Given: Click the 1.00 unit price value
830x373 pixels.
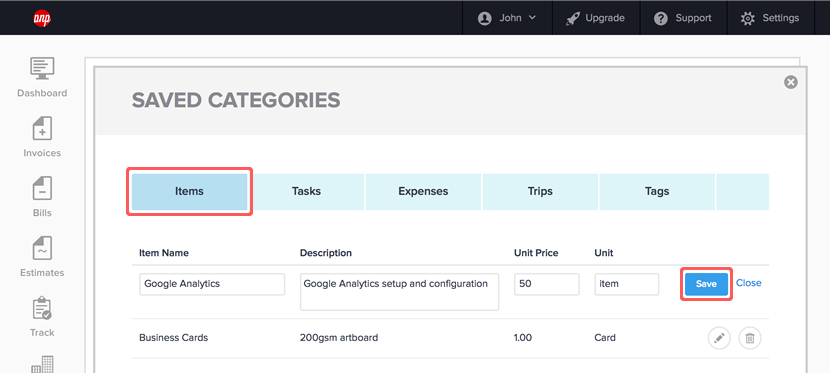Looking at the screenshot, I should click(x=523, y=338).
